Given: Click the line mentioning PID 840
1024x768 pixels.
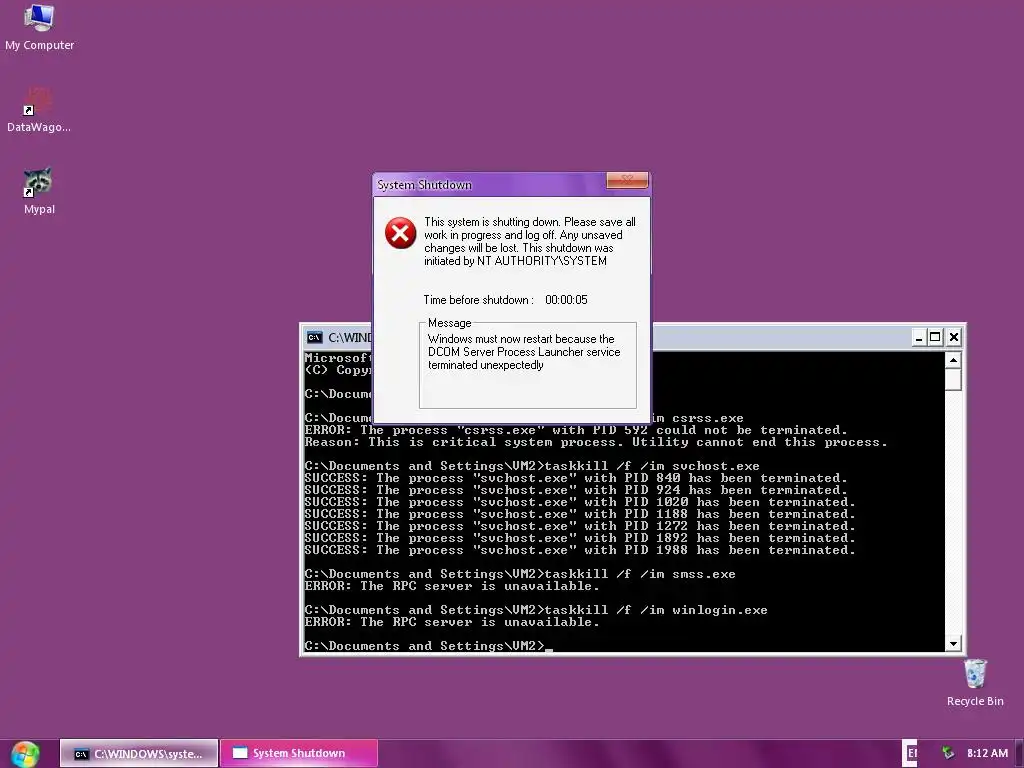Looking at the screenshot, I should [576, 478].
